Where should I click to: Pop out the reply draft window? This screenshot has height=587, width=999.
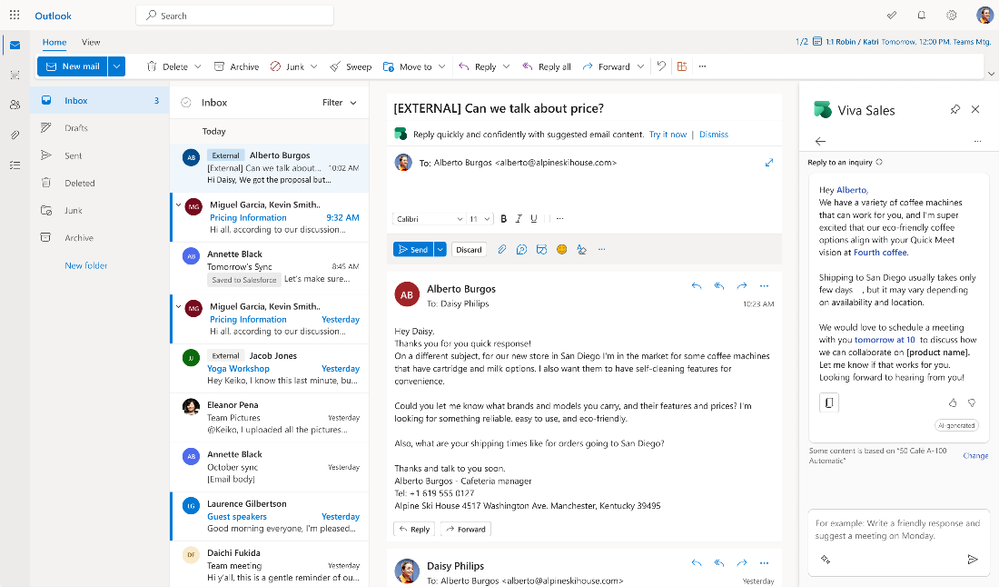coord(769,163)
